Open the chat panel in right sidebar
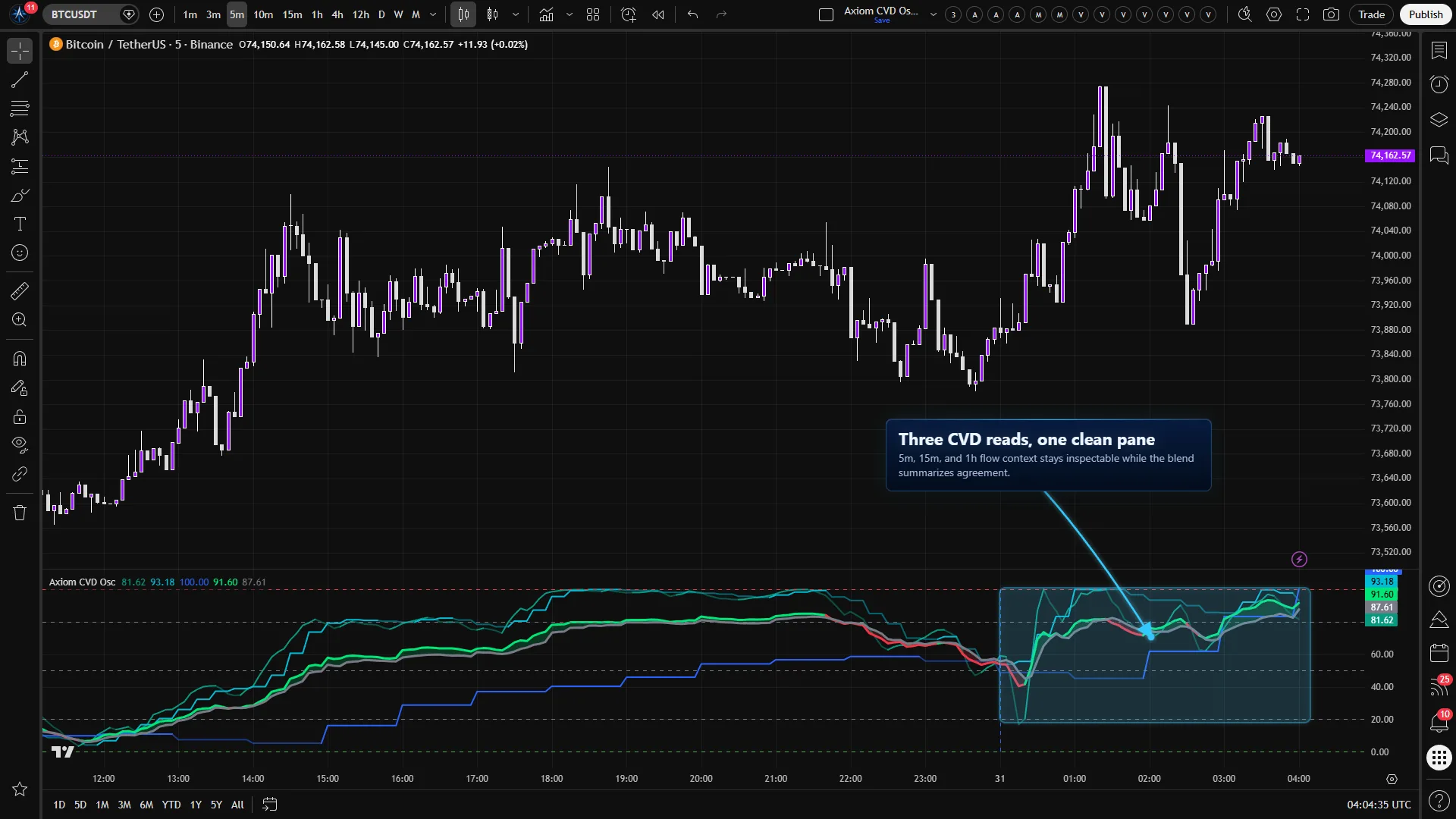 pyautogui.click(x=1439, y=155)
